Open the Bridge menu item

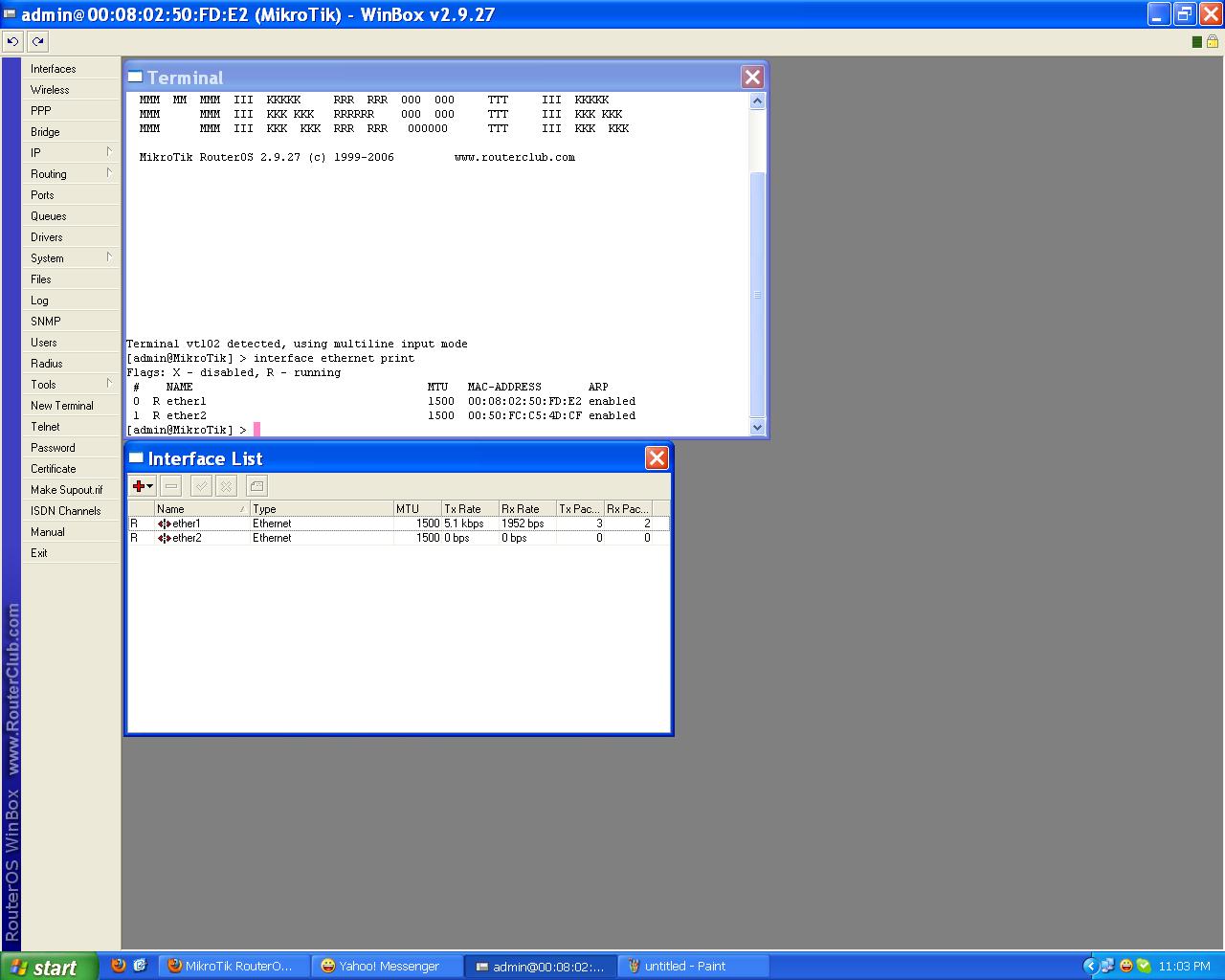coord(71,132)
